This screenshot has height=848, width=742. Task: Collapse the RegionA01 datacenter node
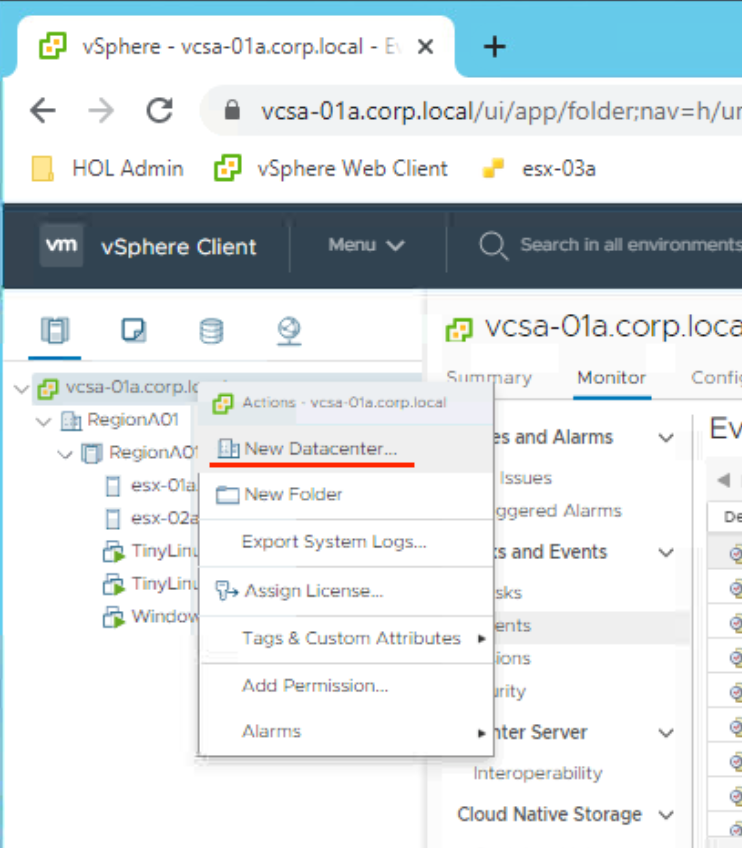click(43, 421)
